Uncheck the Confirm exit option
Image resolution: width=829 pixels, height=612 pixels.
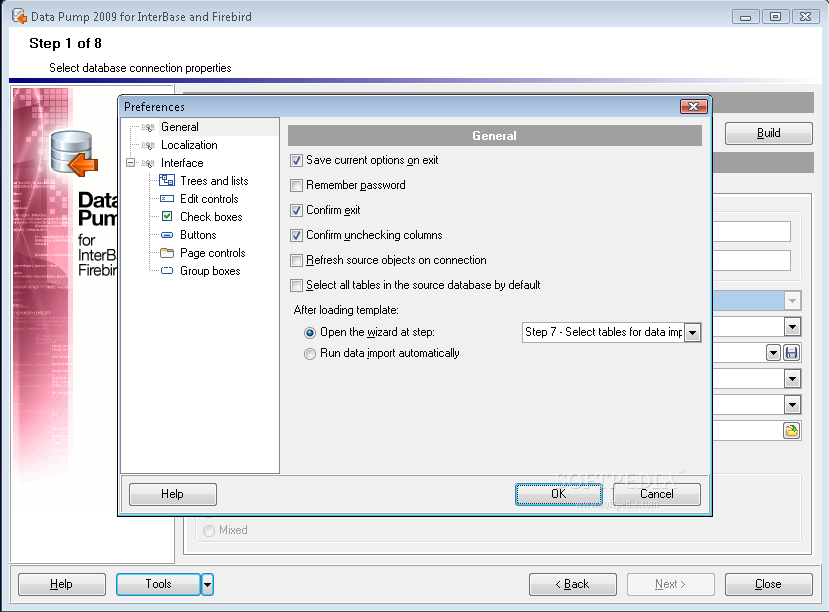[297, 210]
